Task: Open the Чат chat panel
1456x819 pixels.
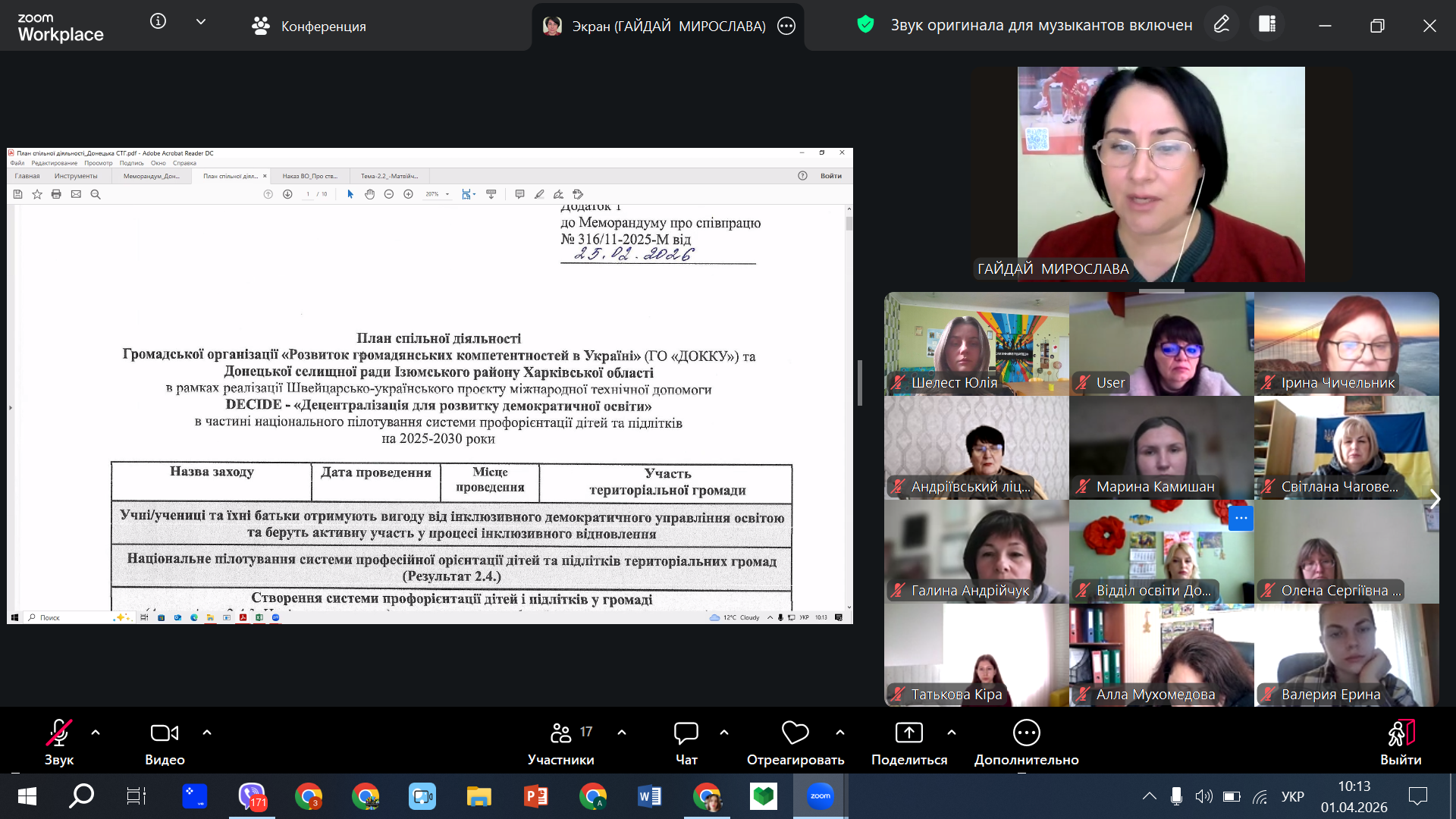Action: [686, 733]
